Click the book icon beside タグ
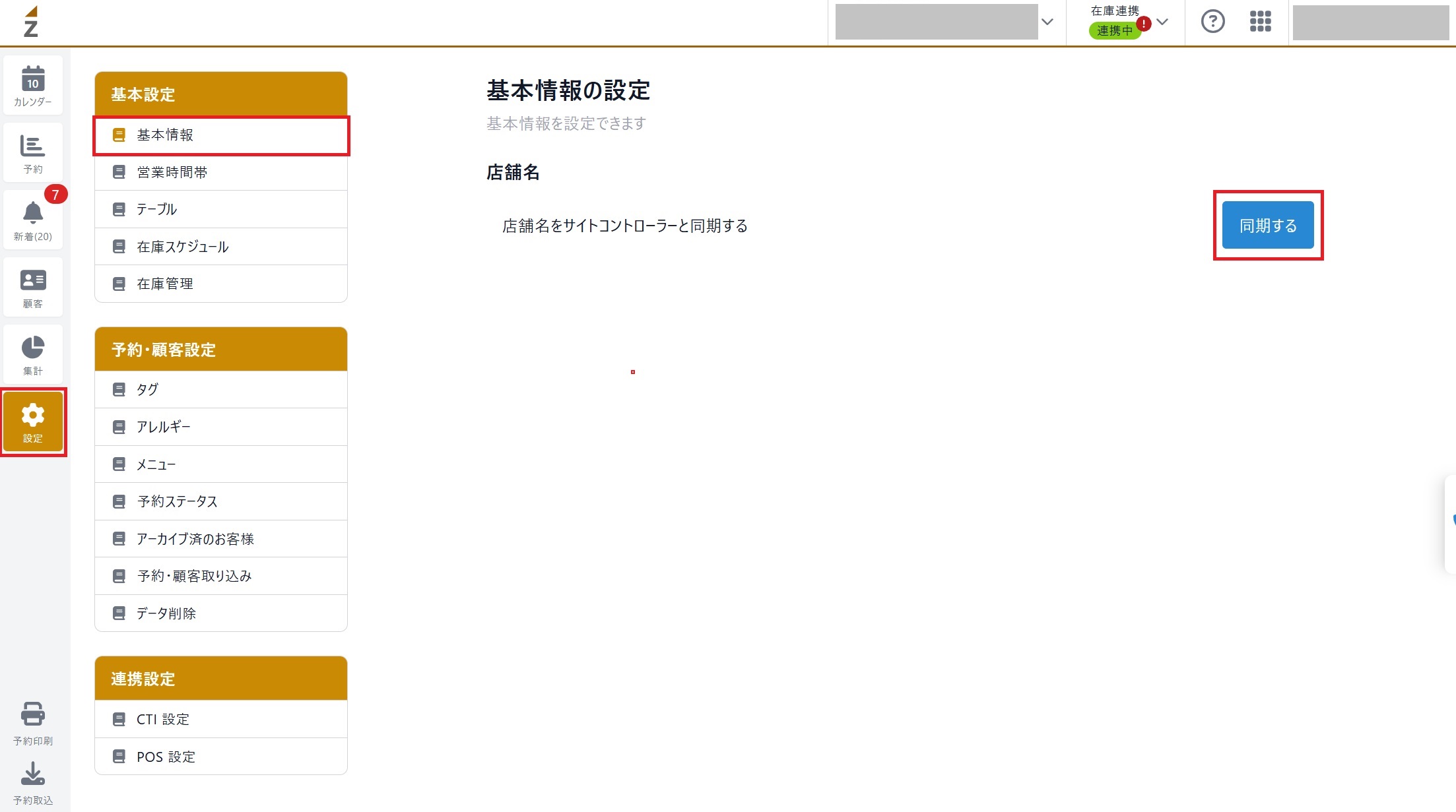Screen dimensions: 1456x812 (x=119, y=390)
